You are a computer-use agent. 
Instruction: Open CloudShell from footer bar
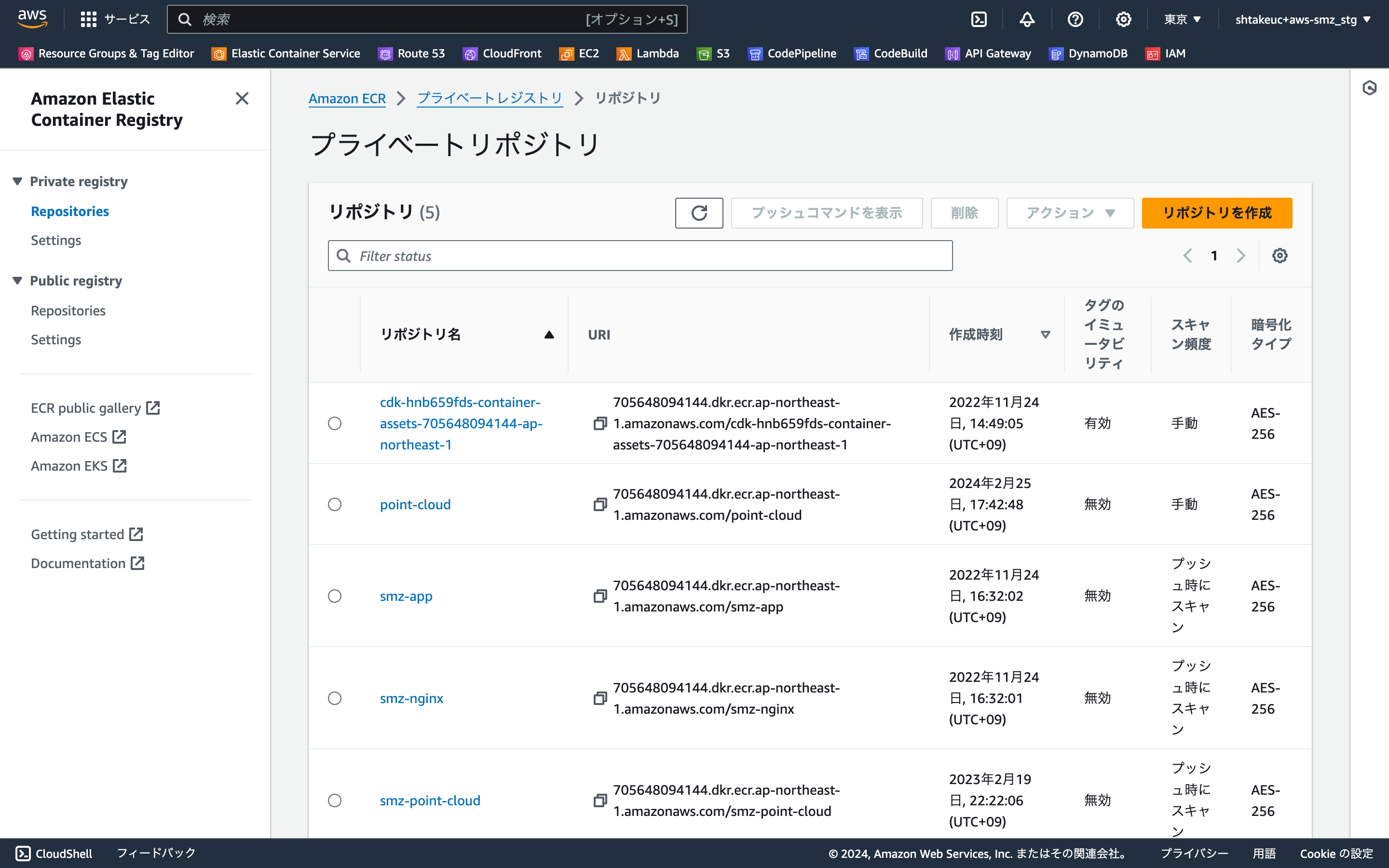point(54,853)
